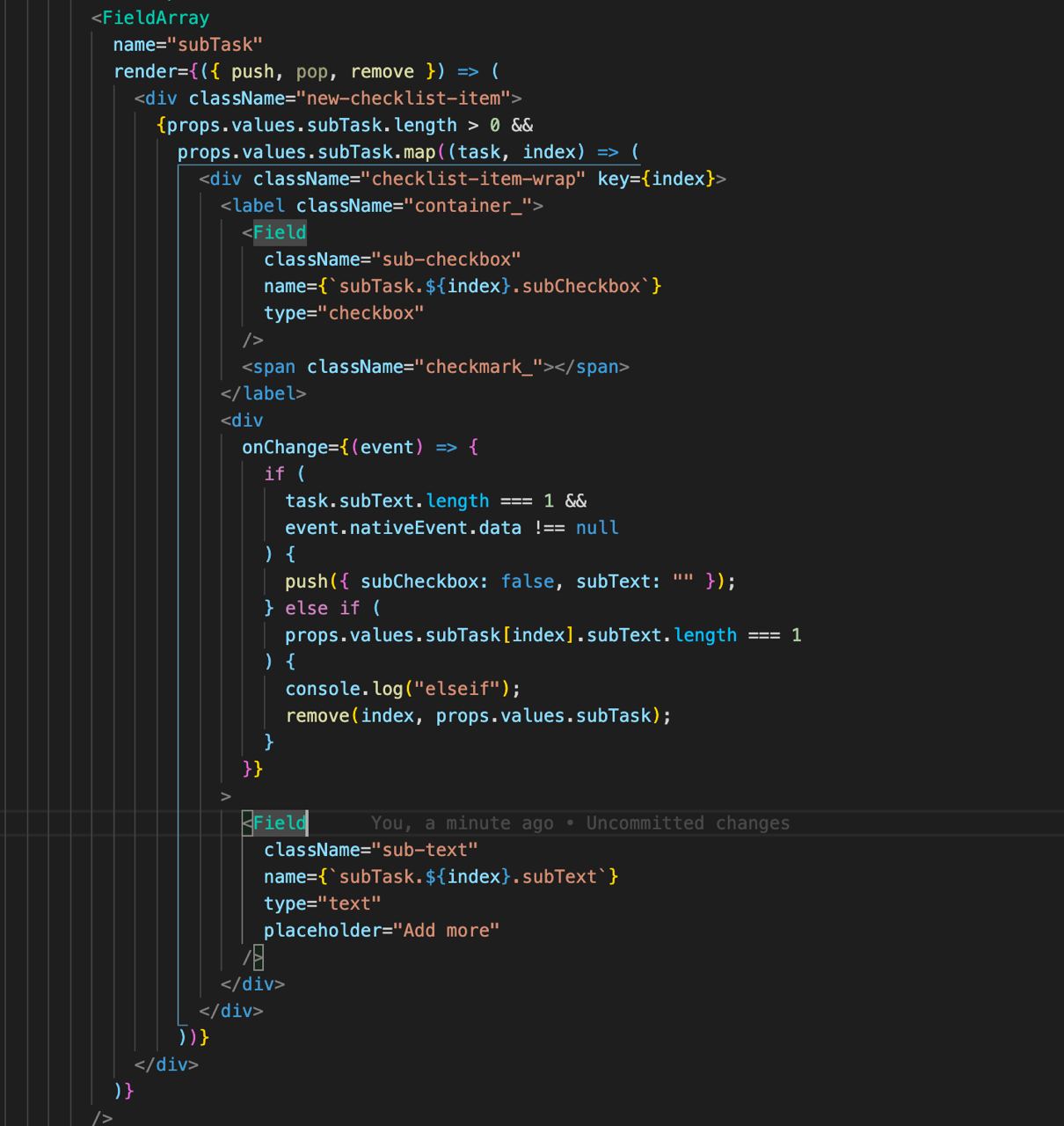Click the "subTask" string in name attribute
Image resolution: width=1064 pixels, height=1126 pixels.
(x=215, y=45)
